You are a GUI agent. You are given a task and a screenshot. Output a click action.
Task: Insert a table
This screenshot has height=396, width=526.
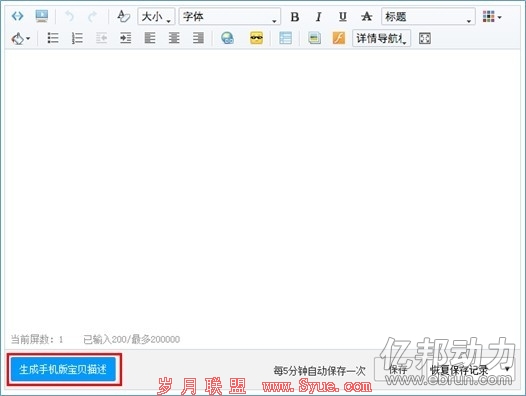(x=285, y=38)
